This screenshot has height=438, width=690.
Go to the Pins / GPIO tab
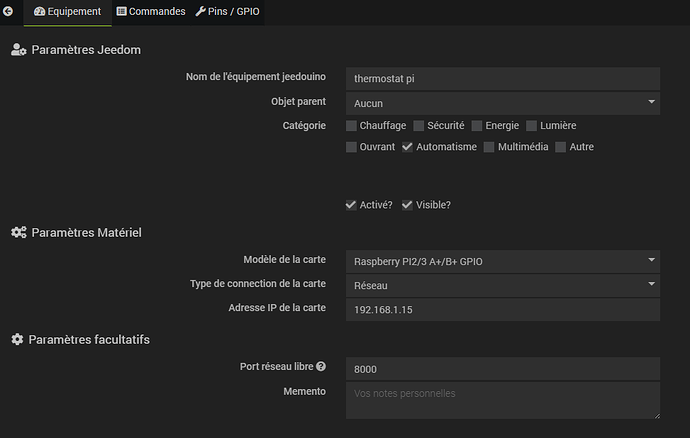click(227, 12)
